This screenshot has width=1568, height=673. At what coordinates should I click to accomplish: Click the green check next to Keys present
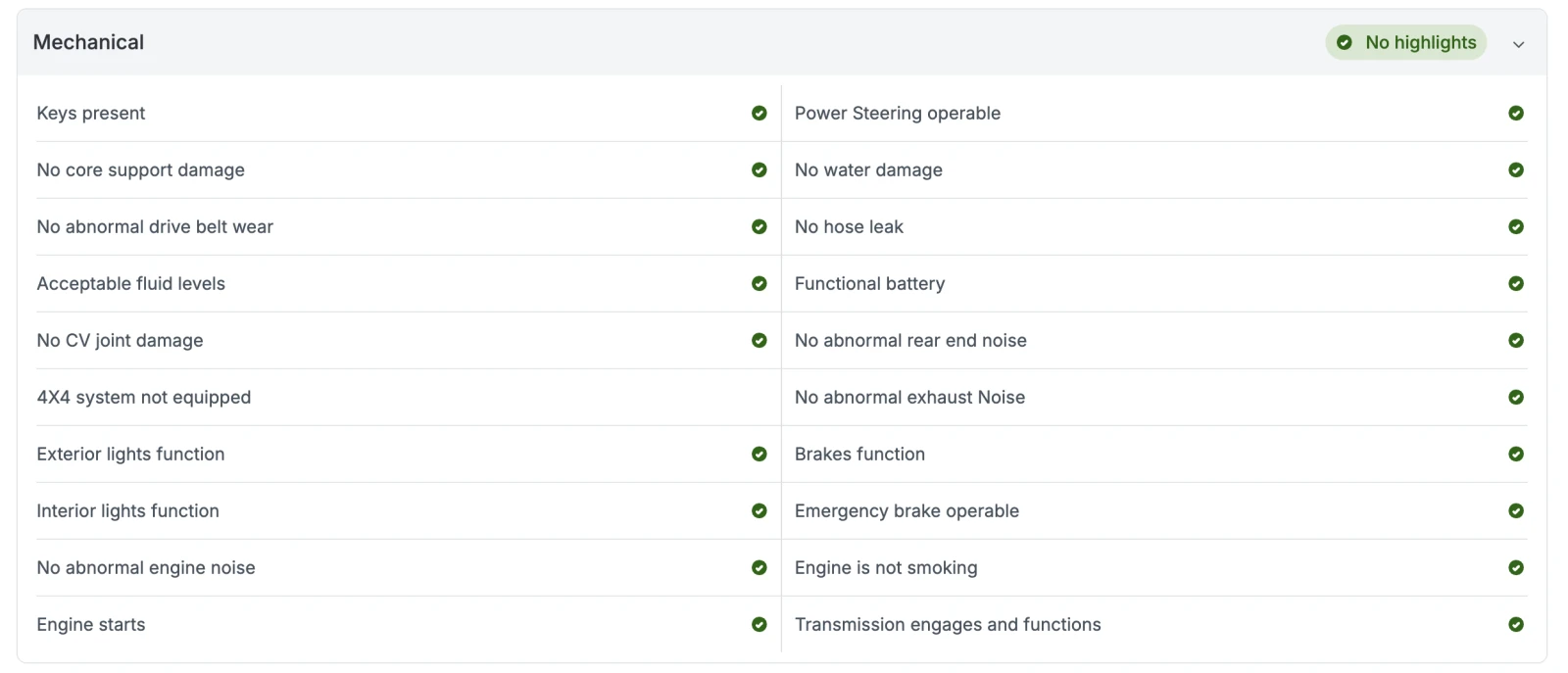[x=759, y=114]
